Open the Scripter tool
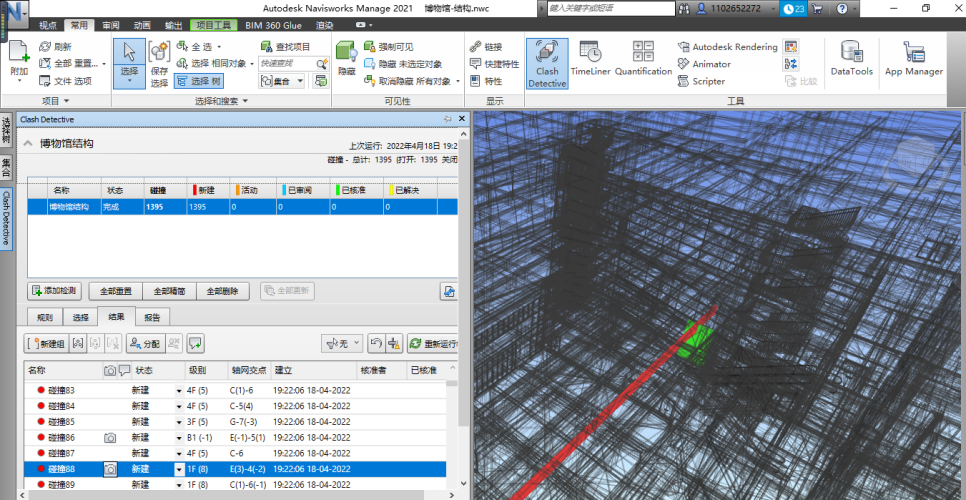 (701, 81)
